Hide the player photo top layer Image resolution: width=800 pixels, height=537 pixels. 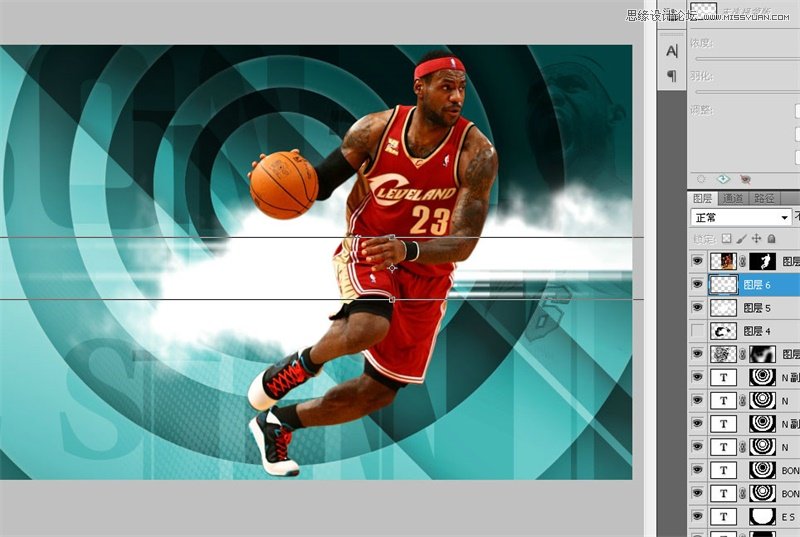pos(697,261)
